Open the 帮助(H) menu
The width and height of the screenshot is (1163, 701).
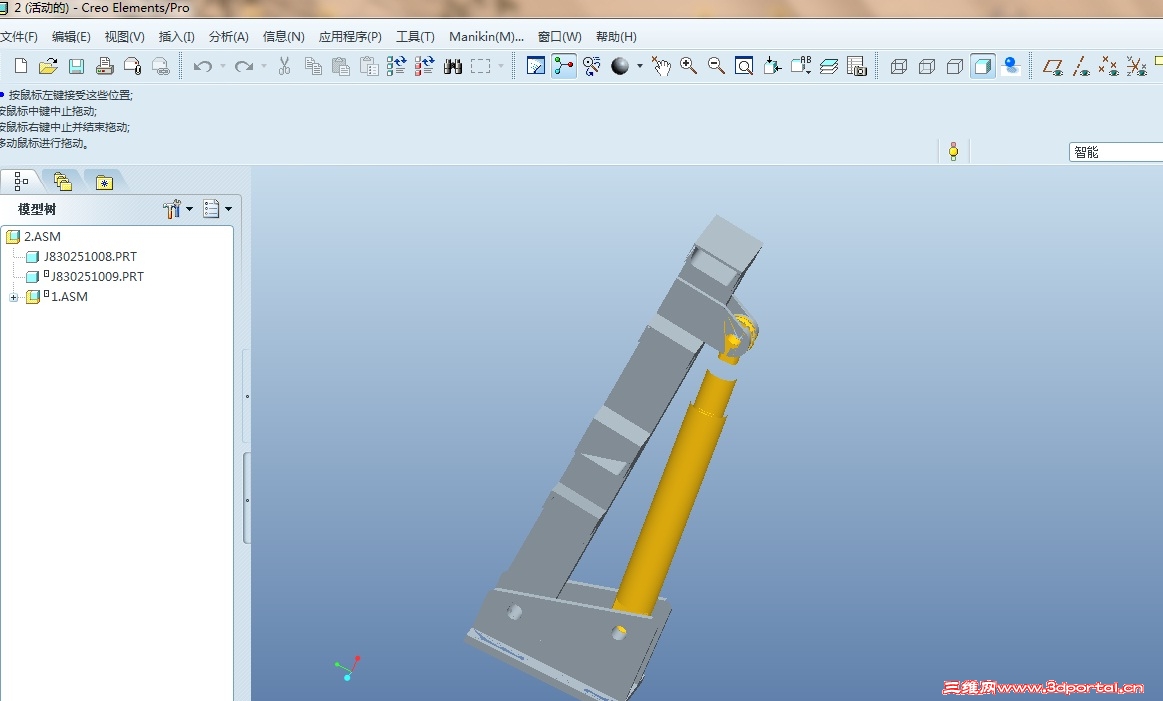pyautogui.click(x=616, y=36)
